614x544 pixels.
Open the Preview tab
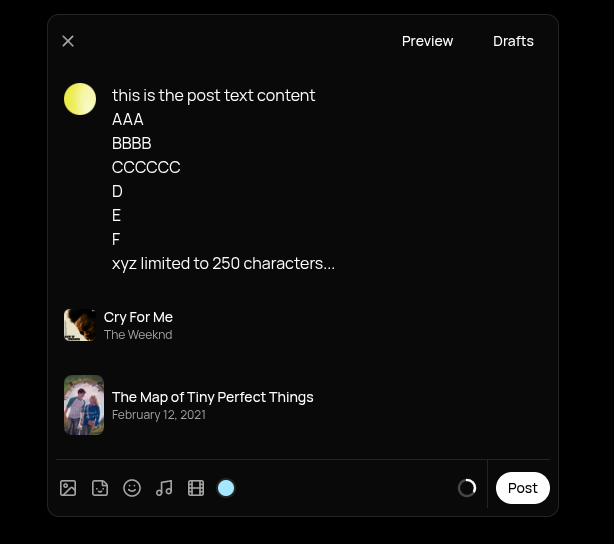427,41
